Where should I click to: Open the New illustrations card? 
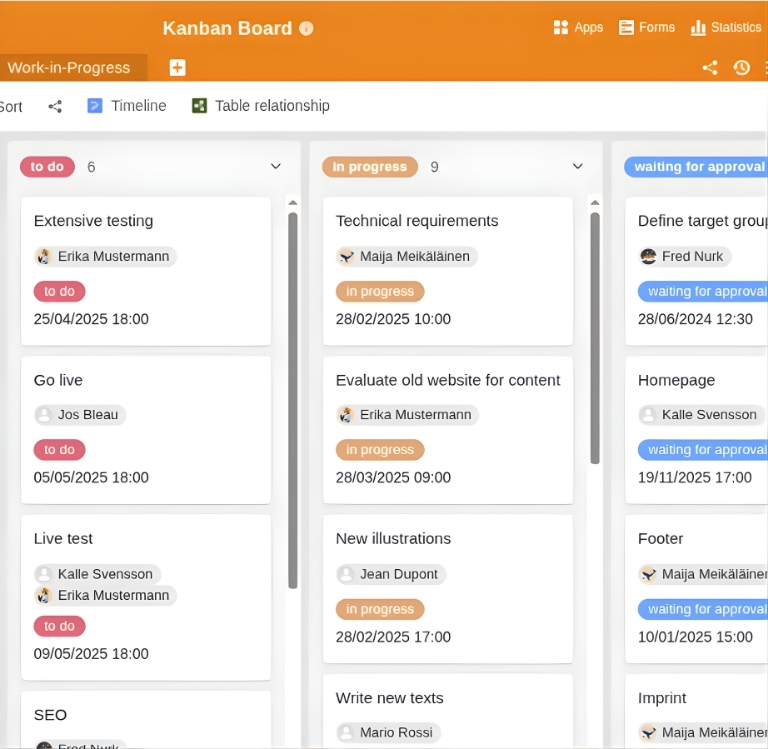448,589
